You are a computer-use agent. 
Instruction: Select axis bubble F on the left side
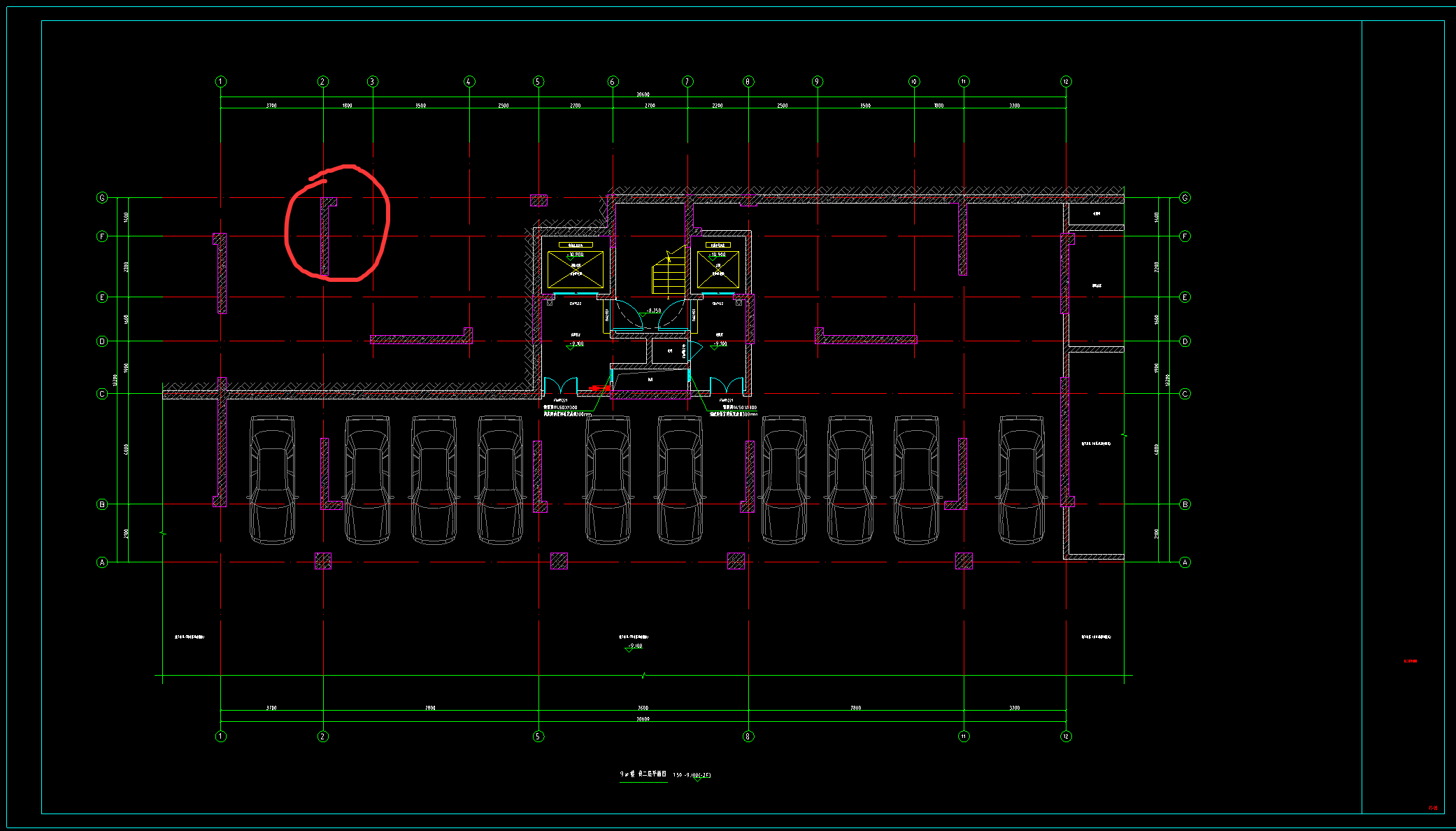[x=102, y=236]
